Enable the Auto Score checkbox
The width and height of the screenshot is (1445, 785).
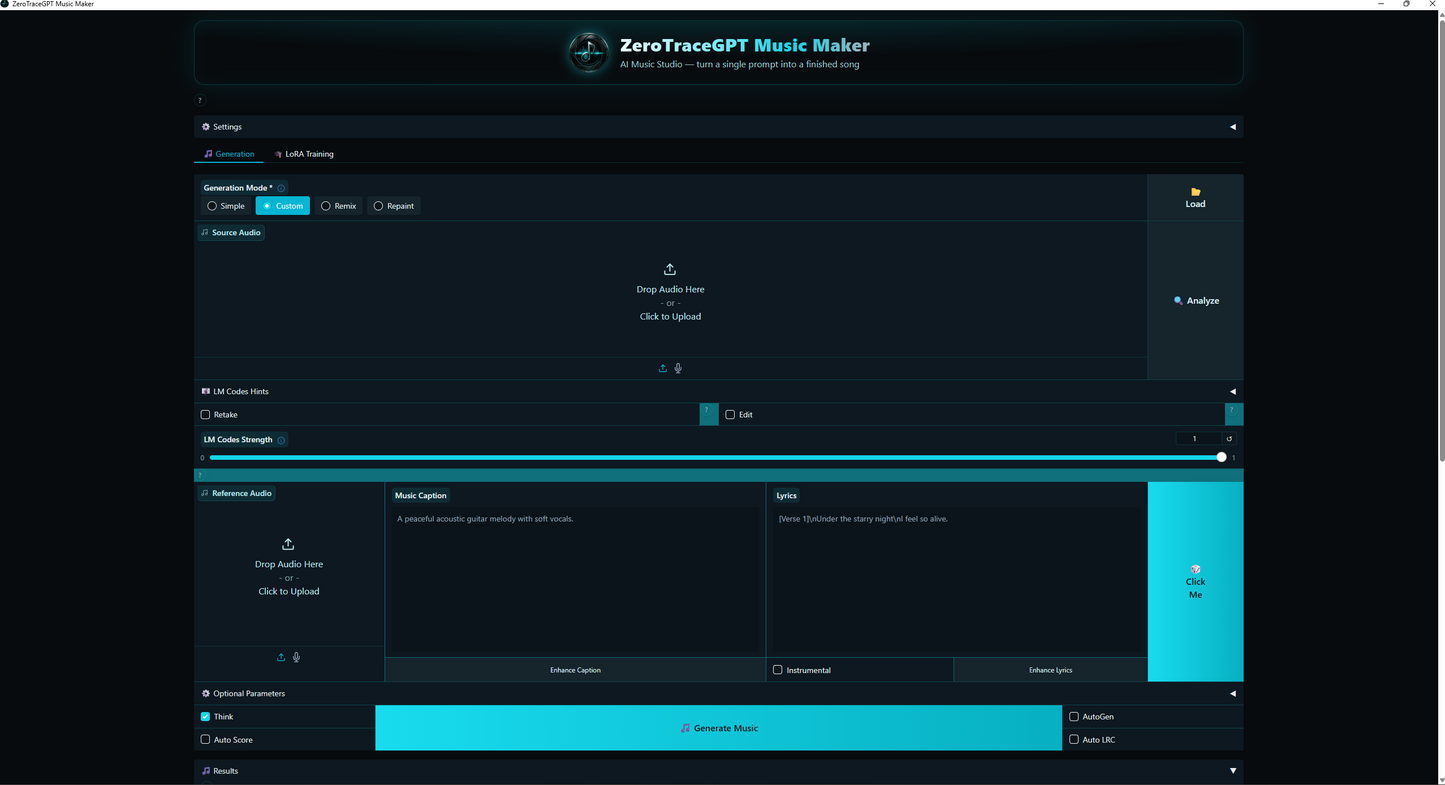pos(205,740)
